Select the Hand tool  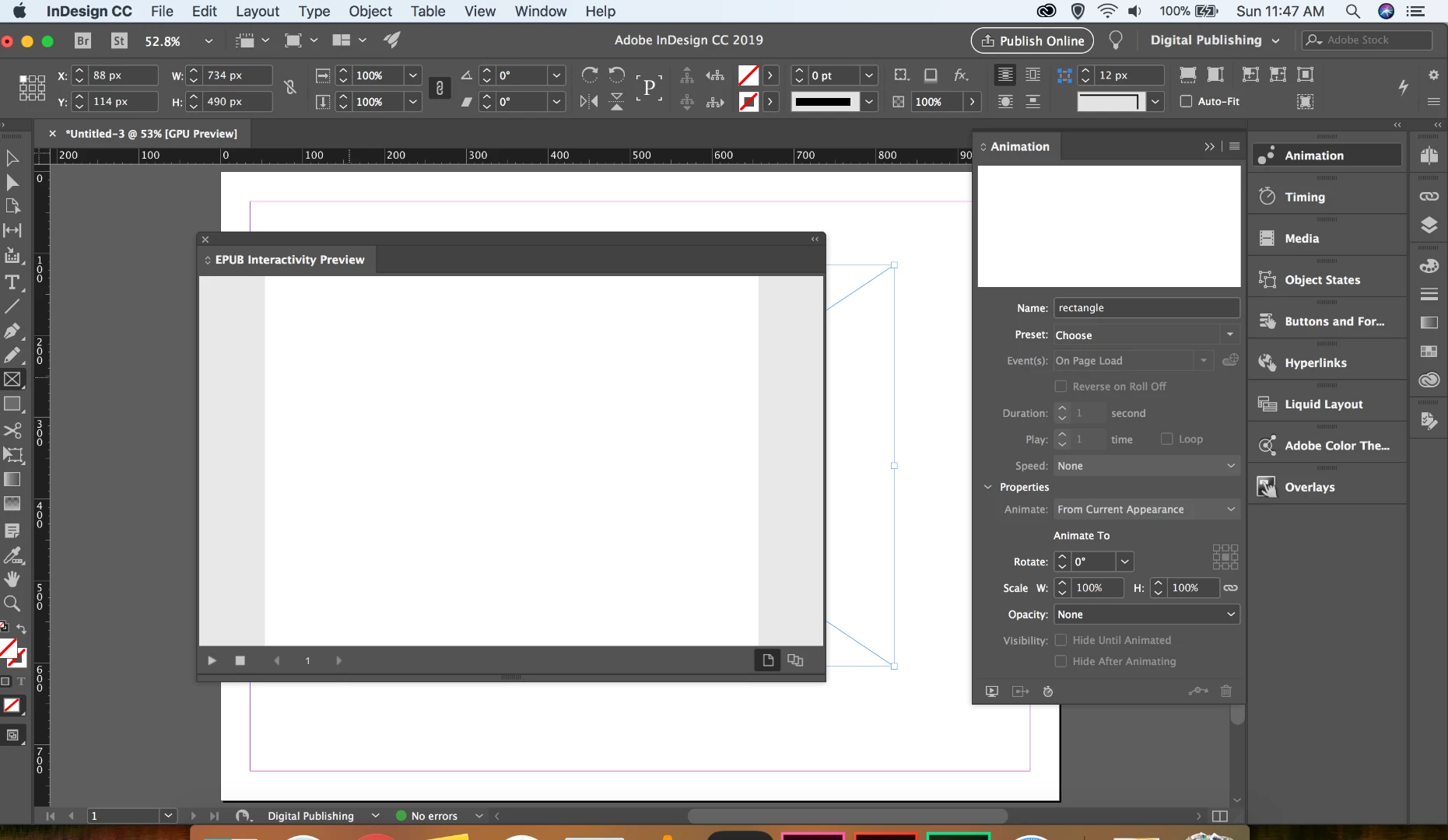click(12, 579)
